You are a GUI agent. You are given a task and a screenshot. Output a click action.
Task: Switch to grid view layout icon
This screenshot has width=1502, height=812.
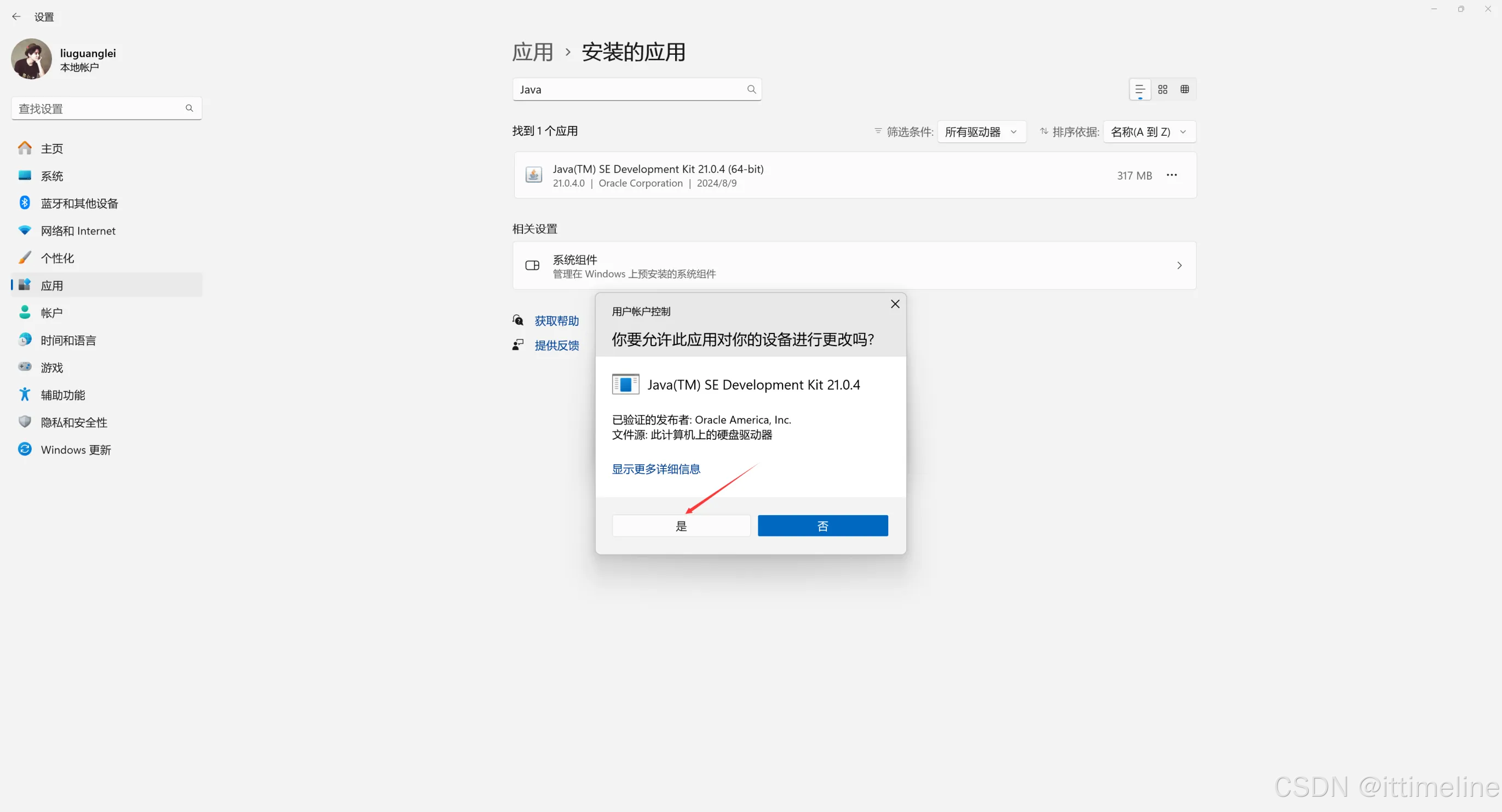1163,89
